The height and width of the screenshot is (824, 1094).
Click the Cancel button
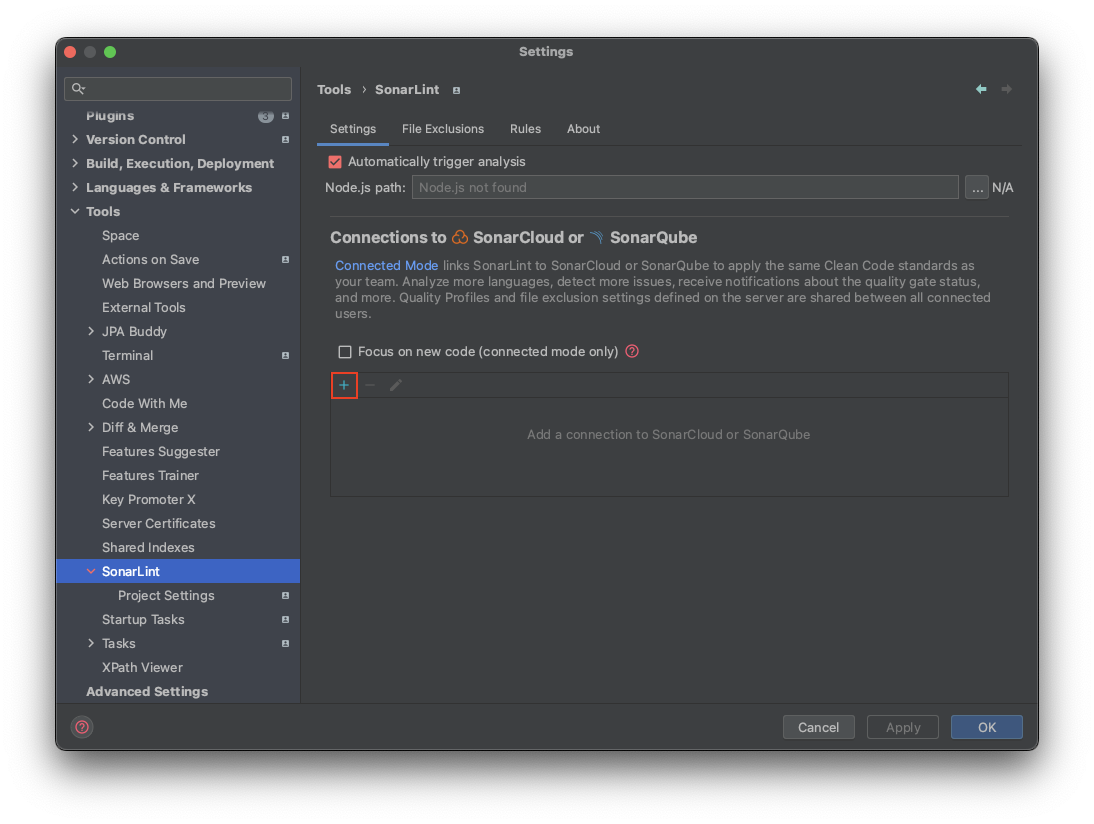point(818,727)
